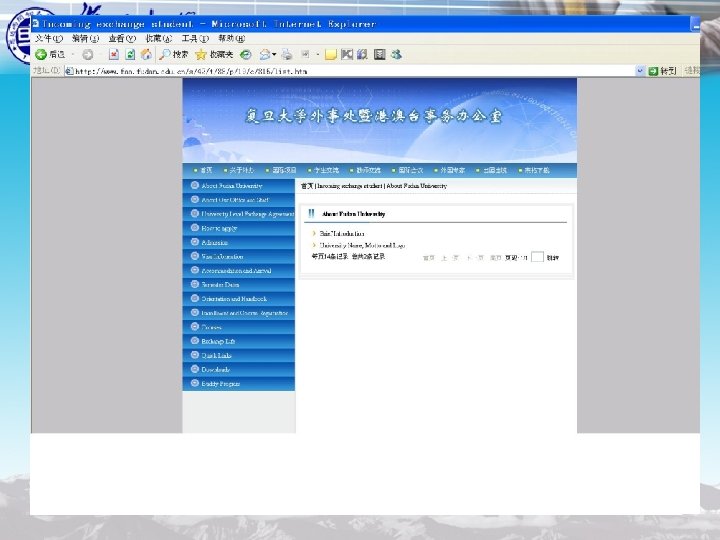Click the Refresh page icon
This screenshot has height=540, width=720.
tap(130, 54)
